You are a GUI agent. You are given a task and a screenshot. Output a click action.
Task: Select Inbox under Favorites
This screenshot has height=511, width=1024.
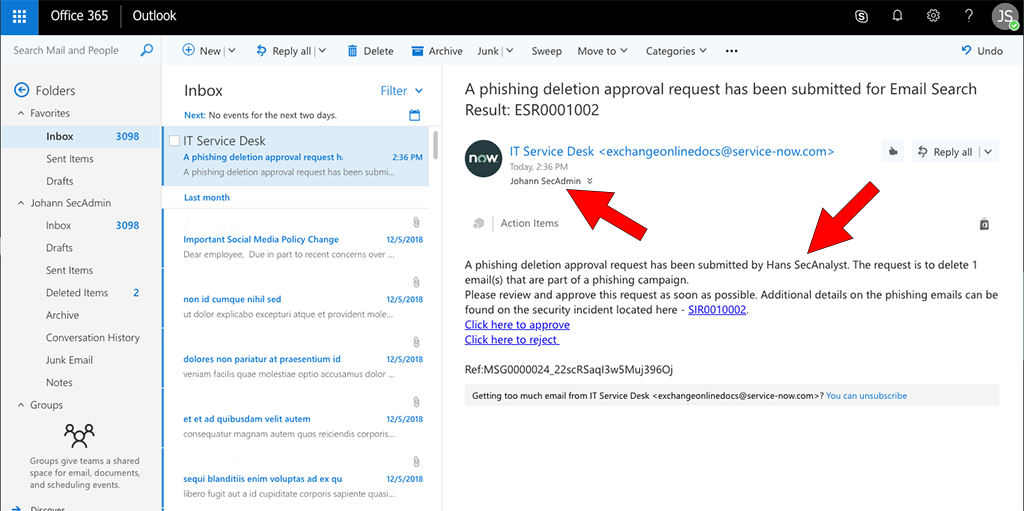[79, 137]
